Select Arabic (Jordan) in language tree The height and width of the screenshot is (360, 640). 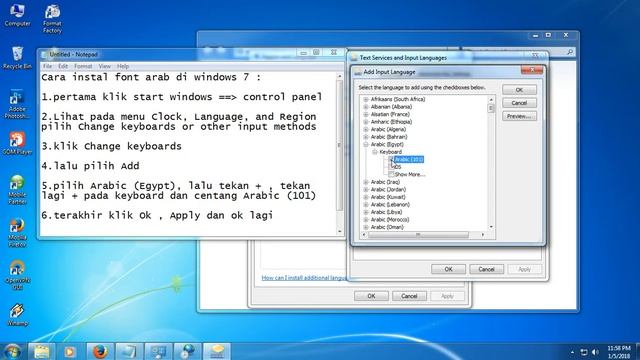(x=388, y=189)
